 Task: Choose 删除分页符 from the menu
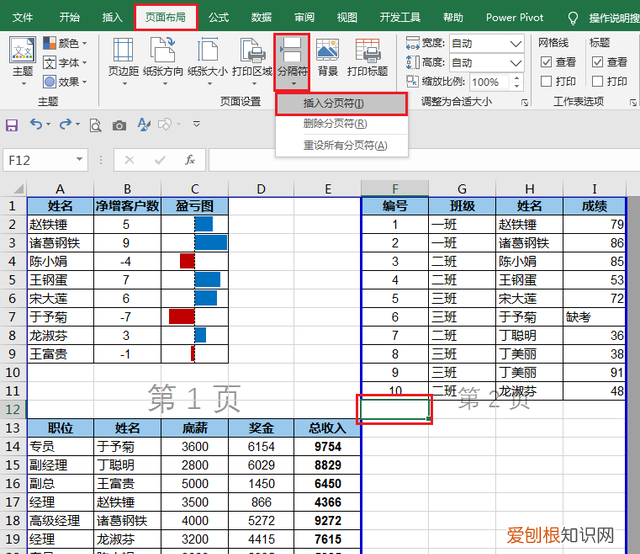coord(342,124)
